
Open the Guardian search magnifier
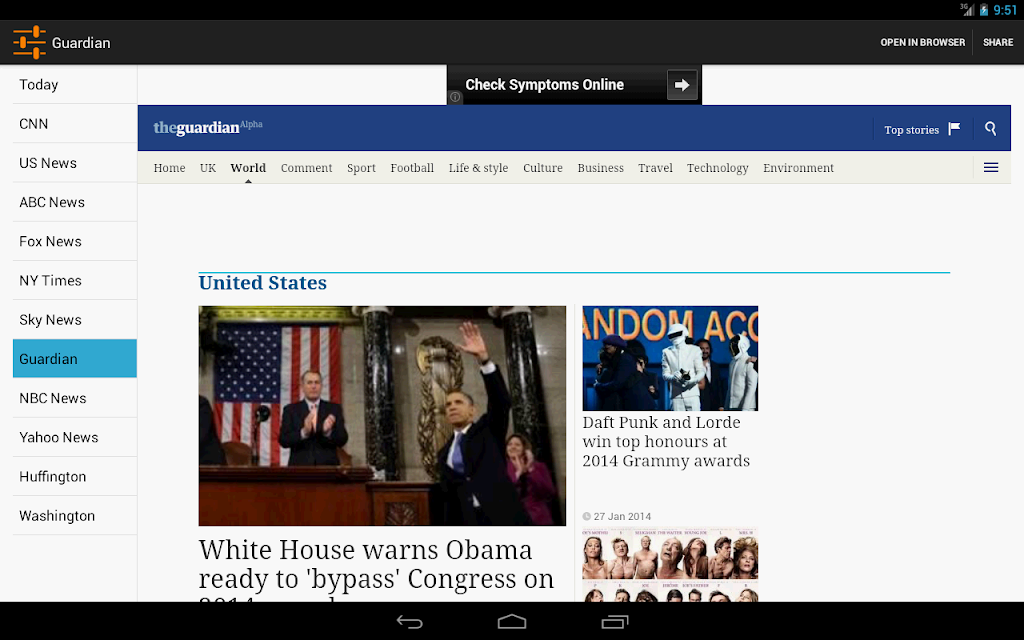pos(991,129)
